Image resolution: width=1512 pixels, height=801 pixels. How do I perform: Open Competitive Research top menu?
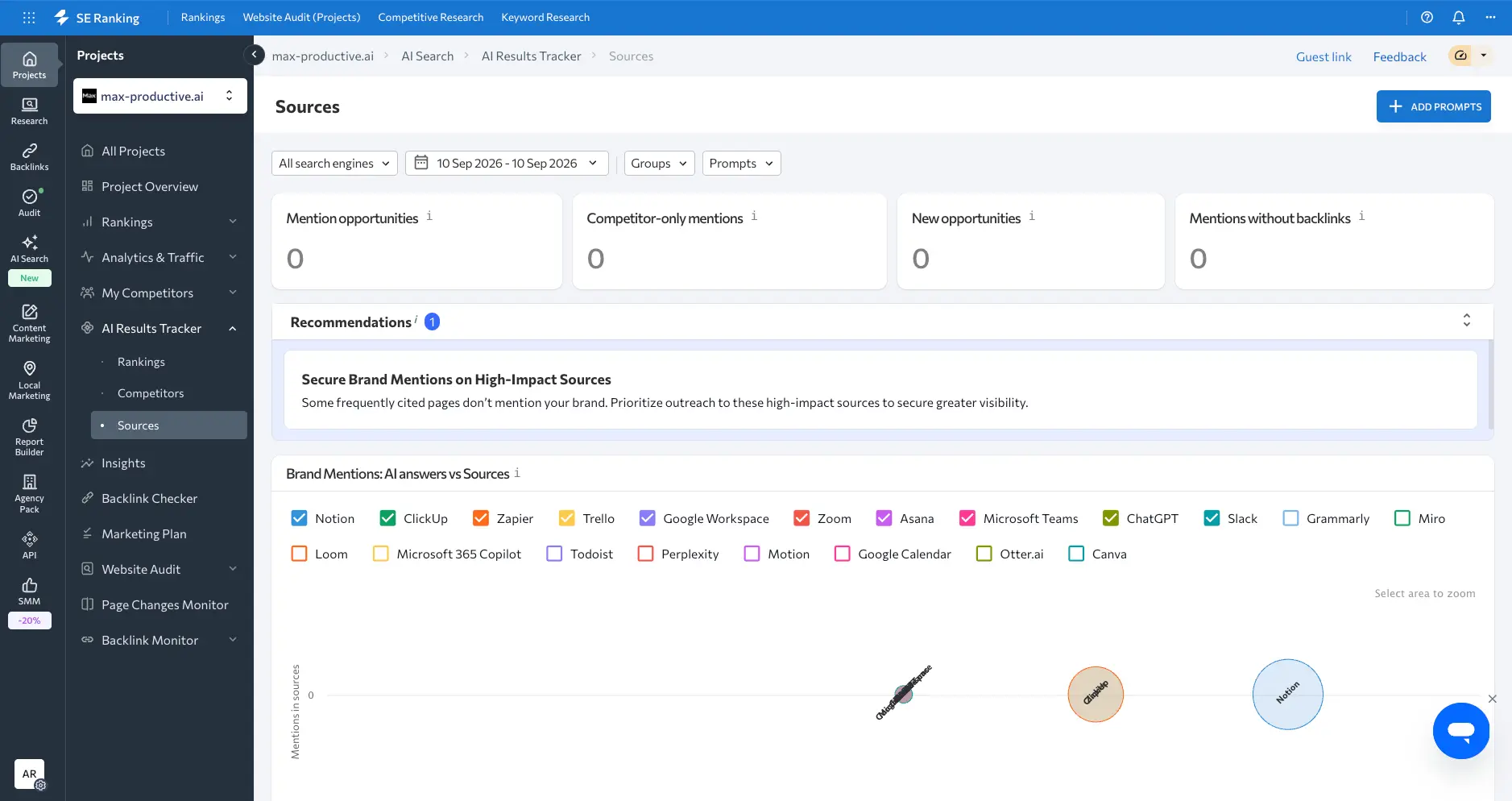431,17
